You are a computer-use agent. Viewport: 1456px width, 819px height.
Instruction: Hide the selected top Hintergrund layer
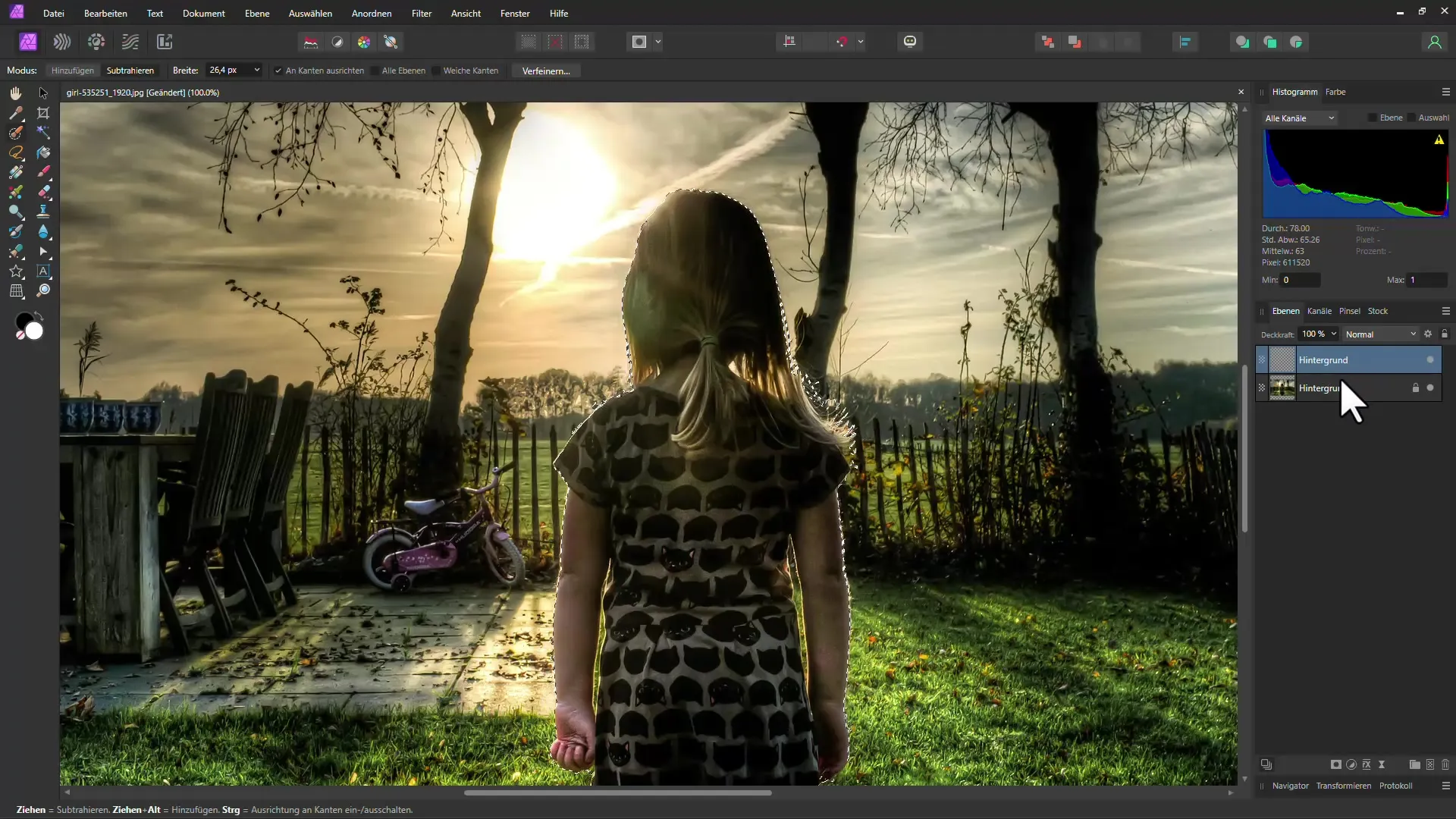(x=1430, y=359)
